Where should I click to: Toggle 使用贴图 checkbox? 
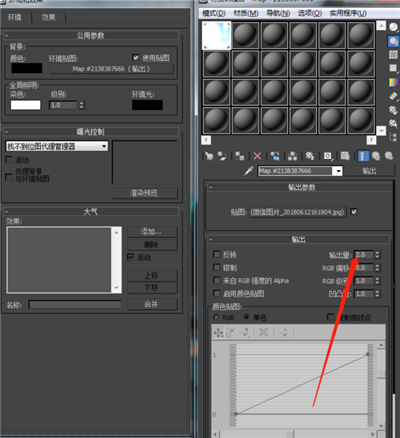tap(136, 57)
